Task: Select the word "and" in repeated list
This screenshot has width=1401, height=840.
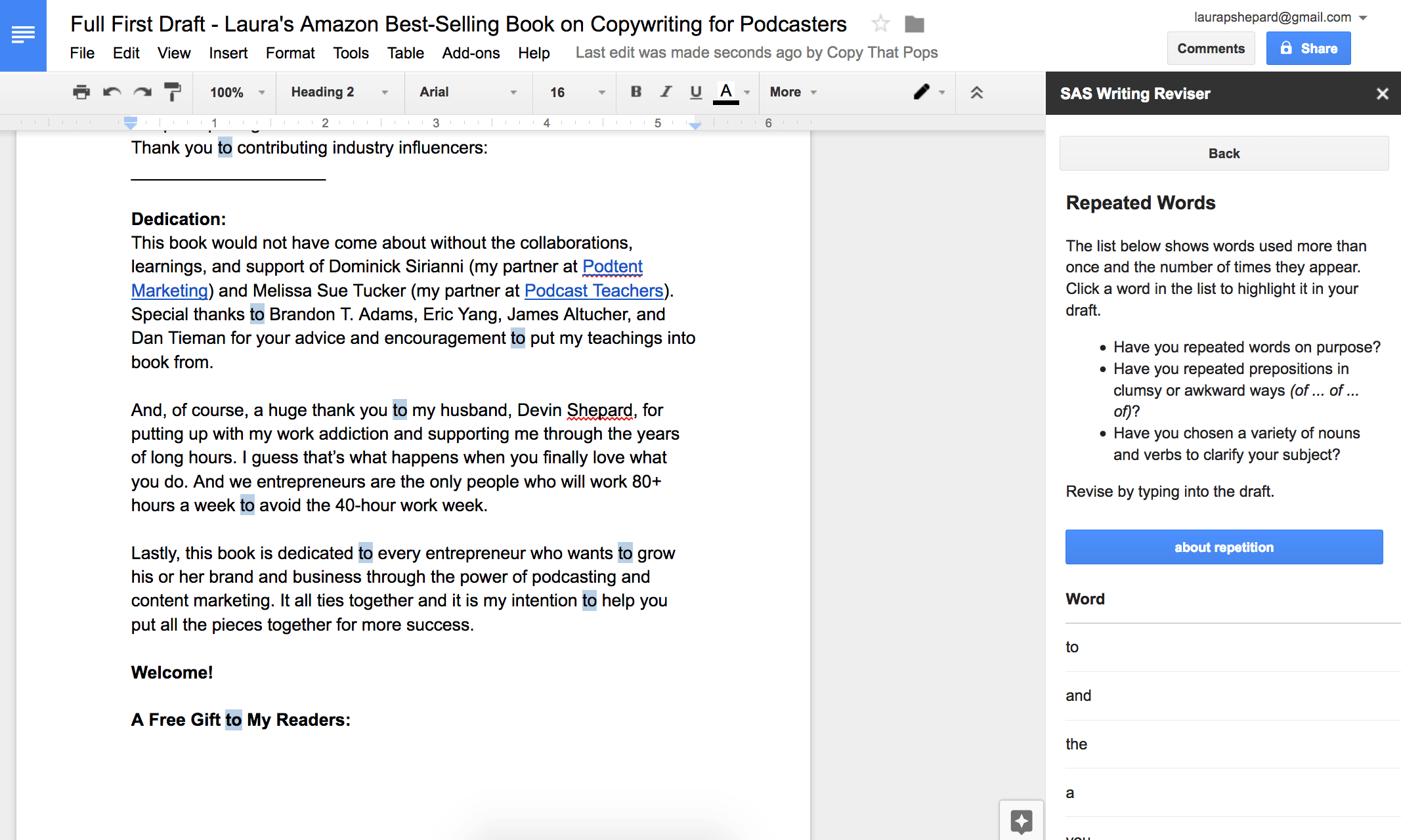Action: click(1078, 696)
